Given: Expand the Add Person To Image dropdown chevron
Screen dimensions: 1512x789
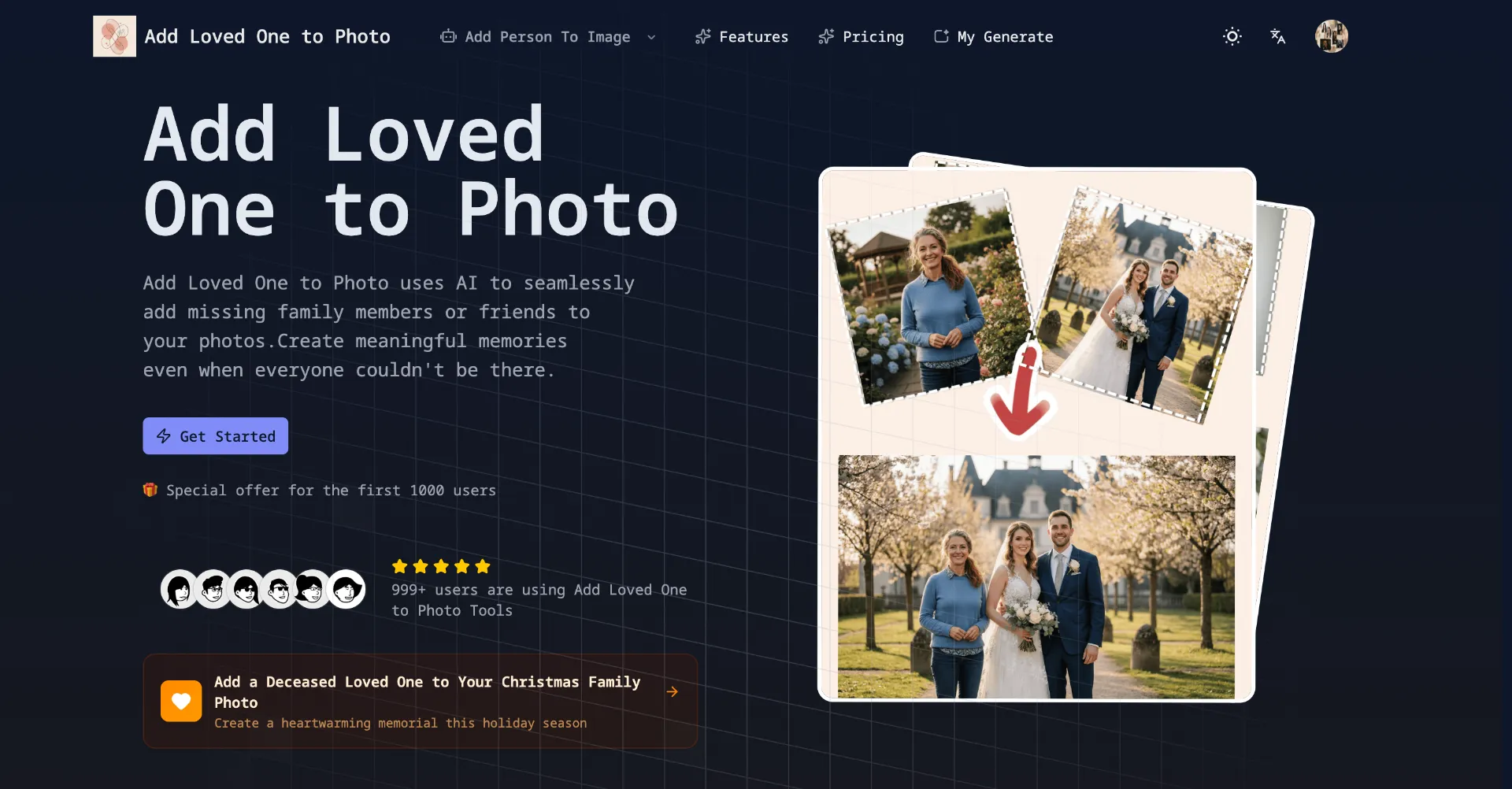Looking at the screenshot, I should click(652, 37).
